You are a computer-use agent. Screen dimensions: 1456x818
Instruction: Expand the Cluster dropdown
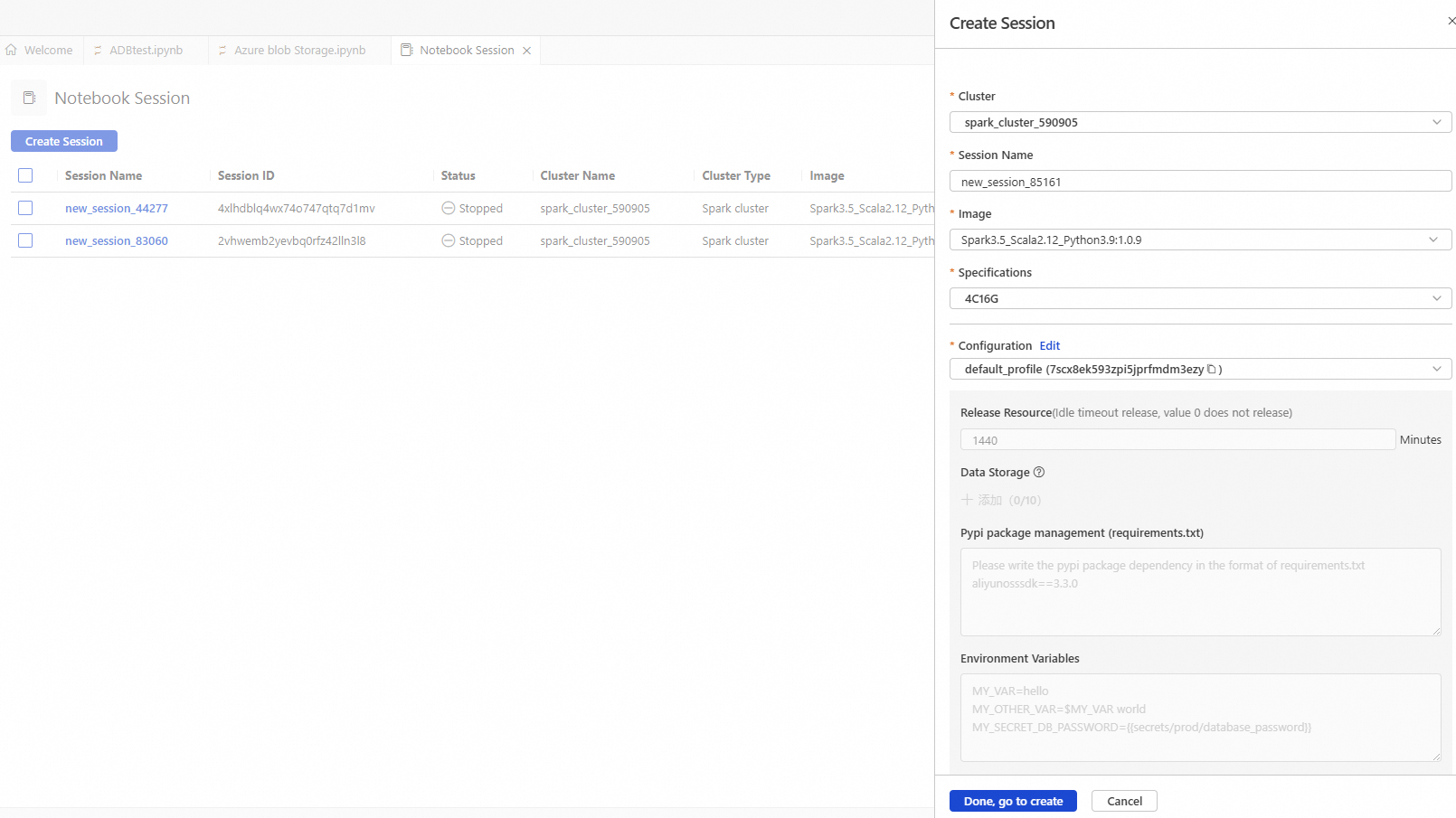click(1200, 122)
